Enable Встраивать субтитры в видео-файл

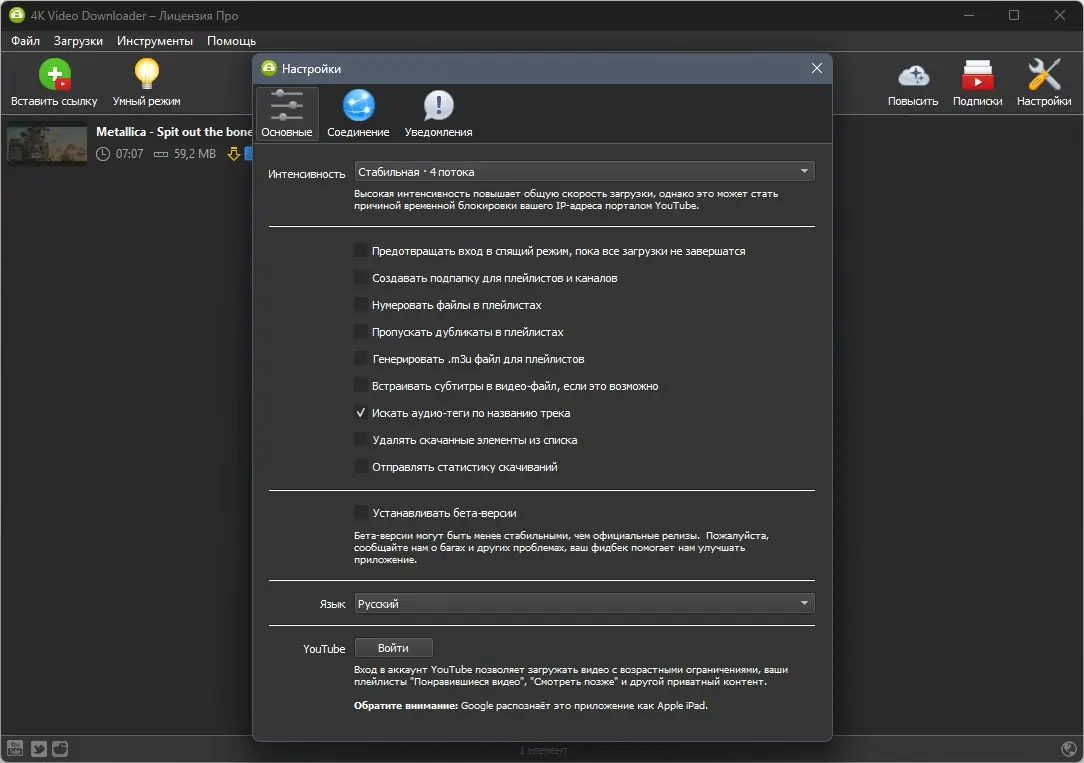(361, 385)
